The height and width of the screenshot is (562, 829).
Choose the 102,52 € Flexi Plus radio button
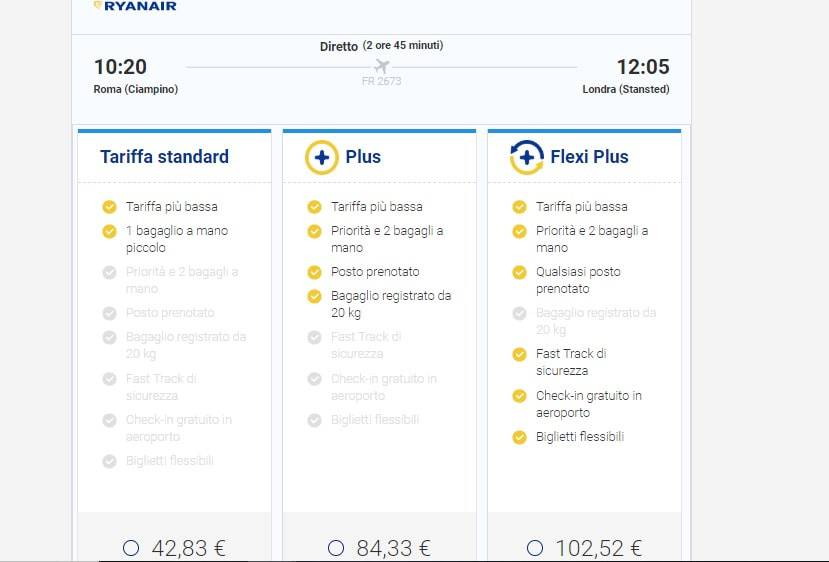click(535, 548)
